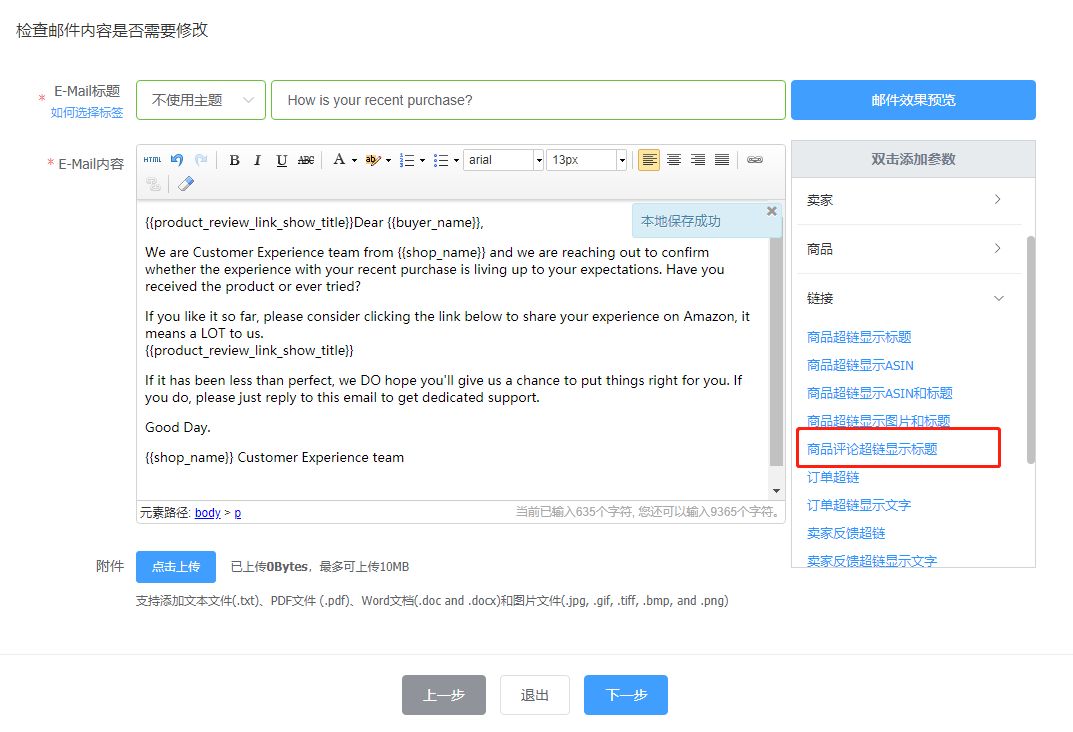The width and height of the screenshot is (1073, 732).
Task: Justify the text alignment
Action: (x=722, y=160)
